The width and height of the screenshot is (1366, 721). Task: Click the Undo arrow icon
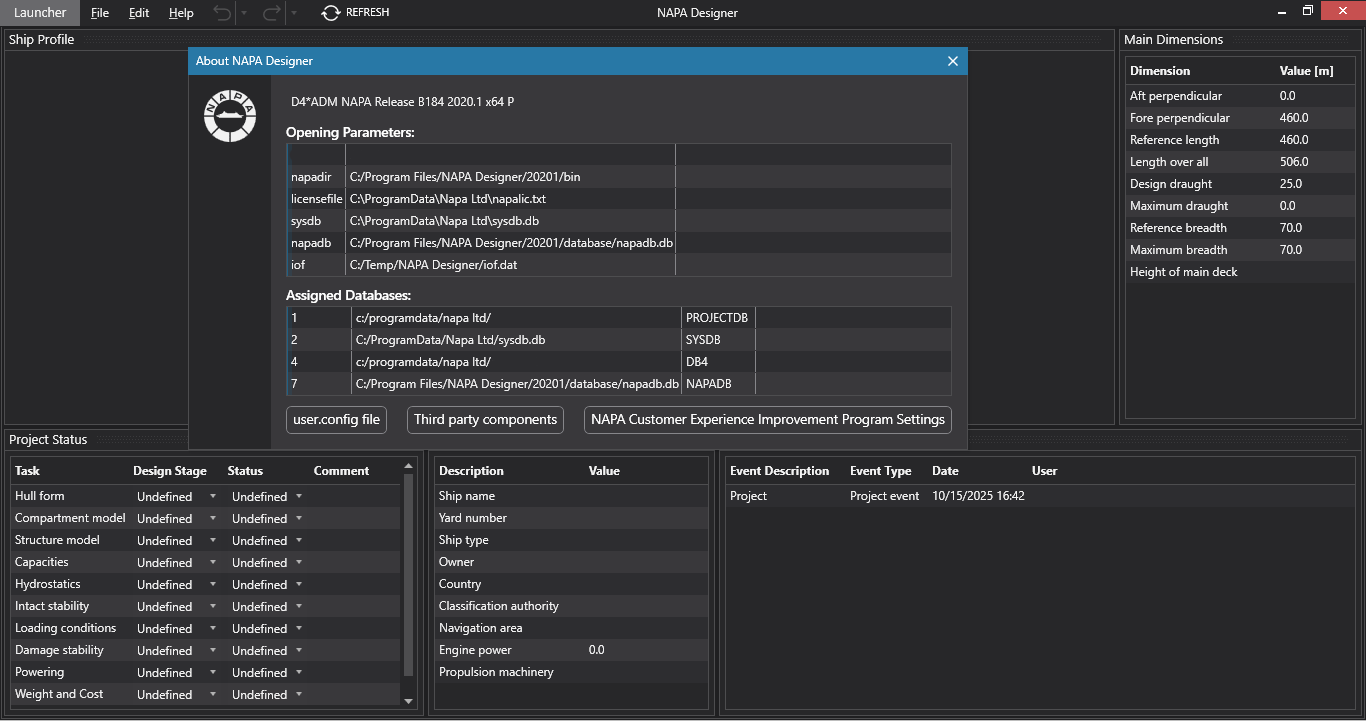click(x=222, y=13)
